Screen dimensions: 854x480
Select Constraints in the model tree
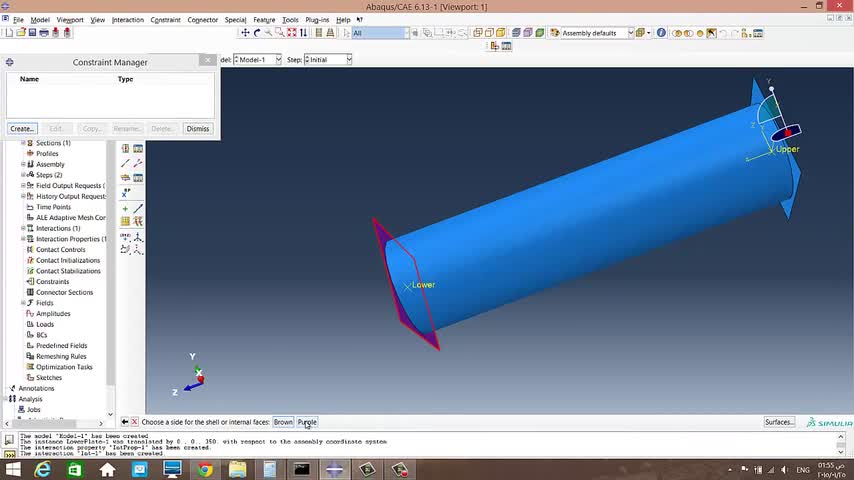(52, 282)
